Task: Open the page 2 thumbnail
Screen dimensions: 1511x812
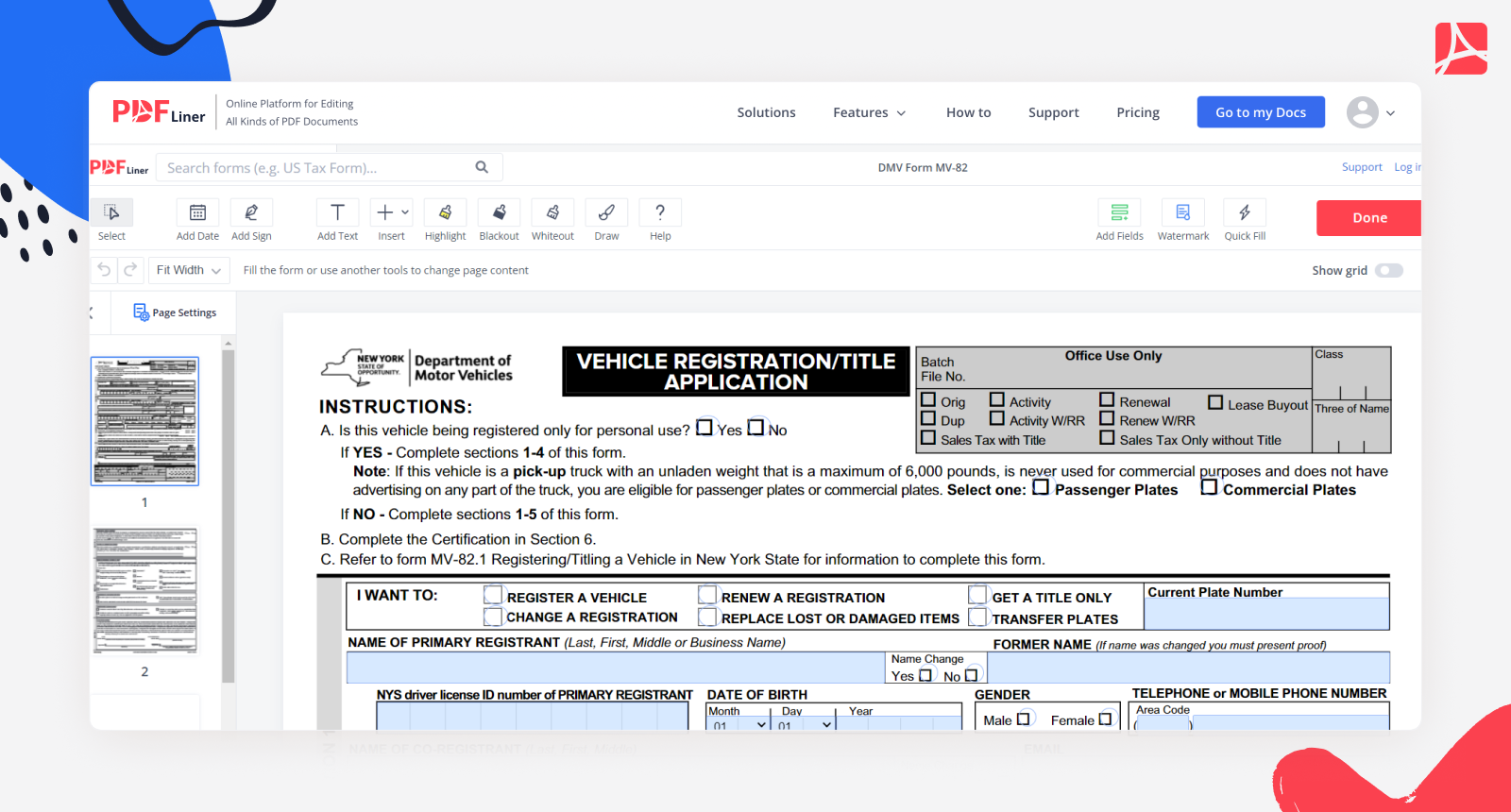Action: (x=145, y=591)
